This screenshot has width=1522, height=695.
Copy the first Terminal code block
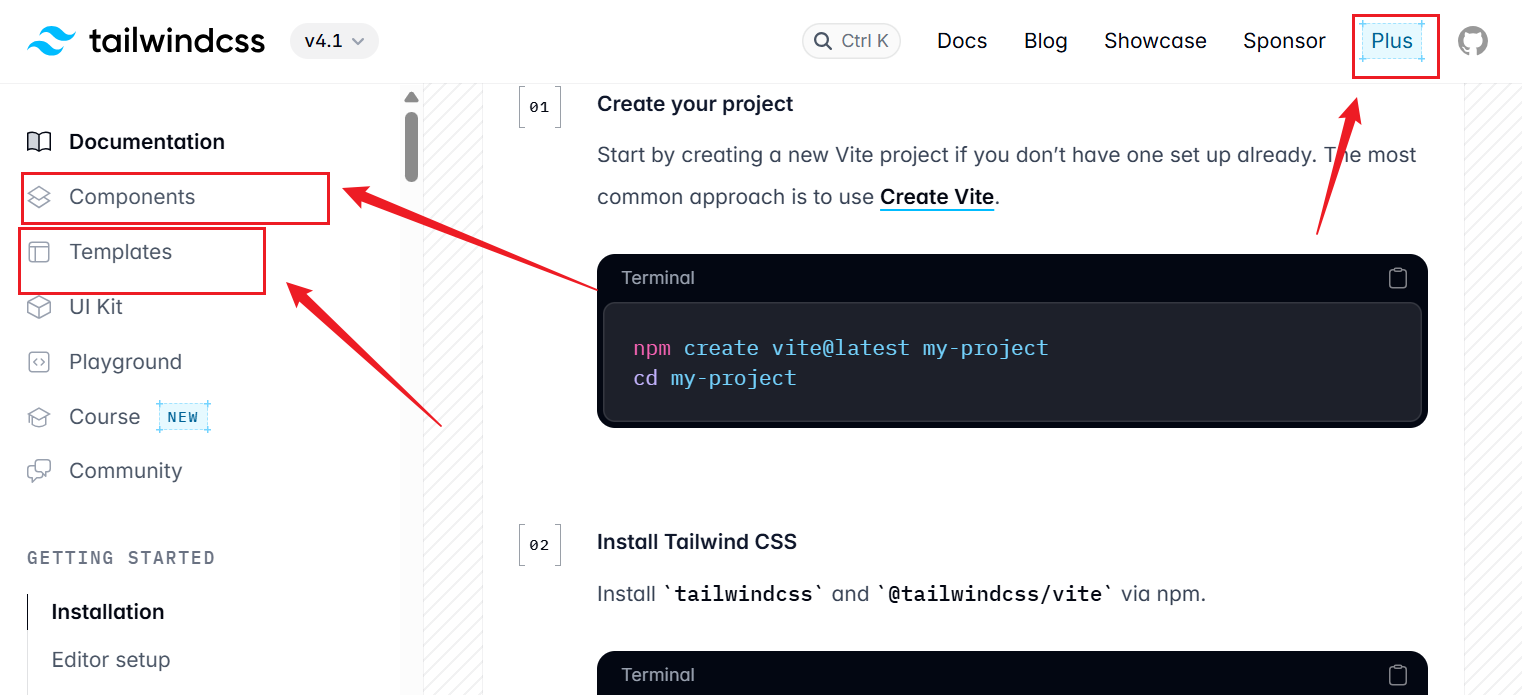(1397, 278)
